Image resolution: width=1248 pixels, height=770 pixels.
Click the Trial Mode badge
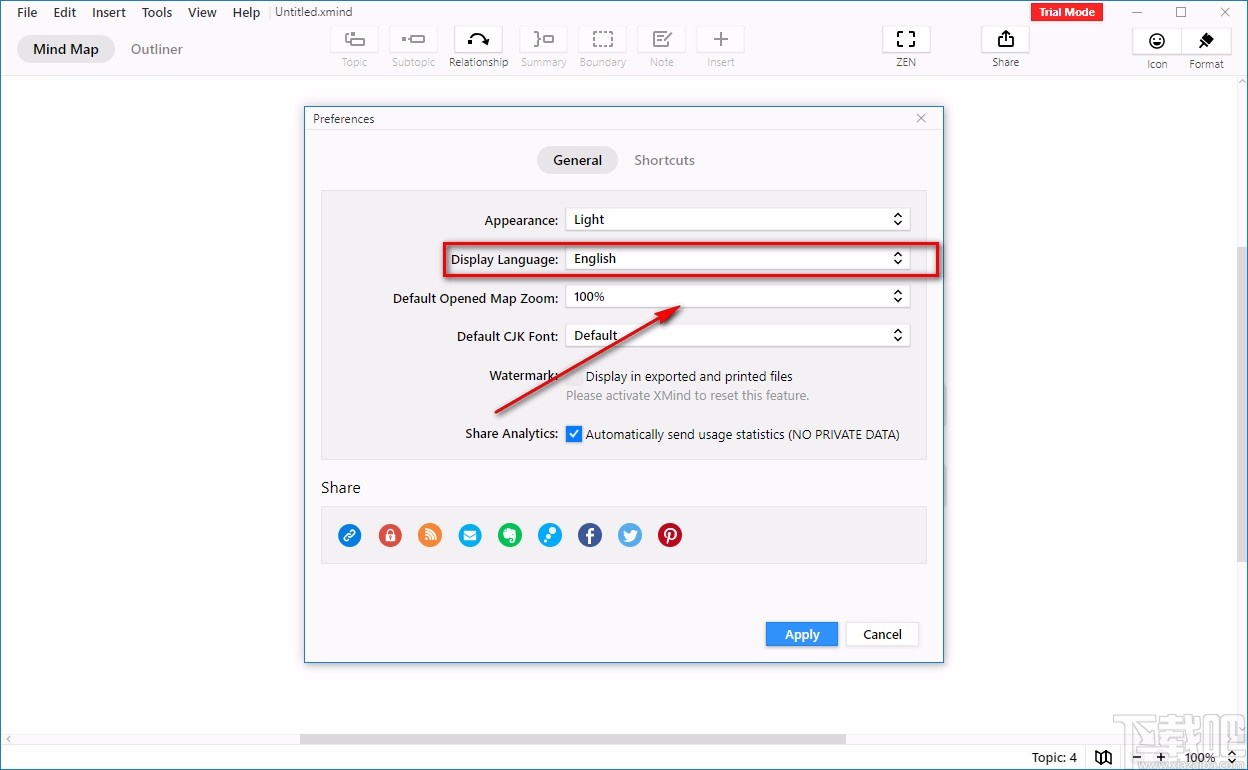click(1067, 12)
